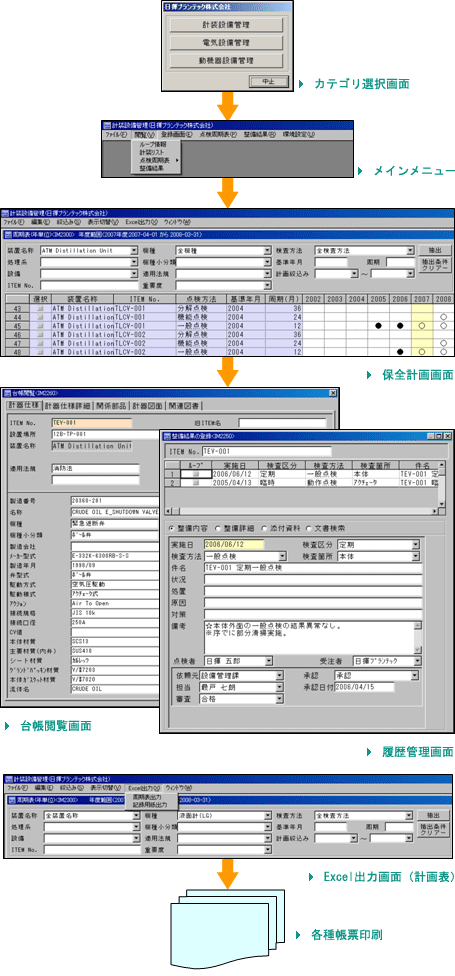Select the 周期表出力 Excel output entry
455x976 pixels.
(x=147, y=797)
